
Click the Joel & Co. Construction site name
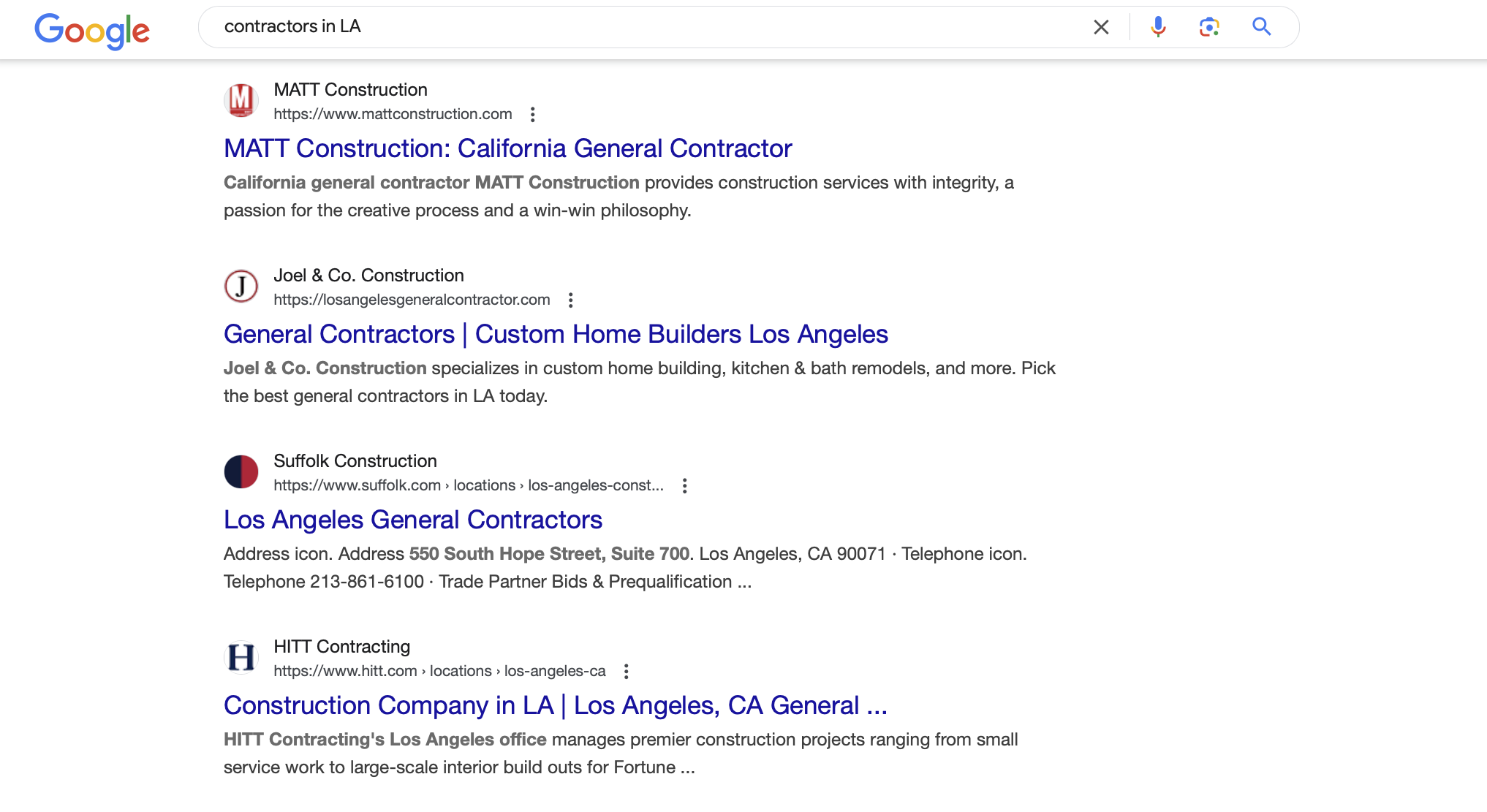pyautogui.click(x=368, y=276)
